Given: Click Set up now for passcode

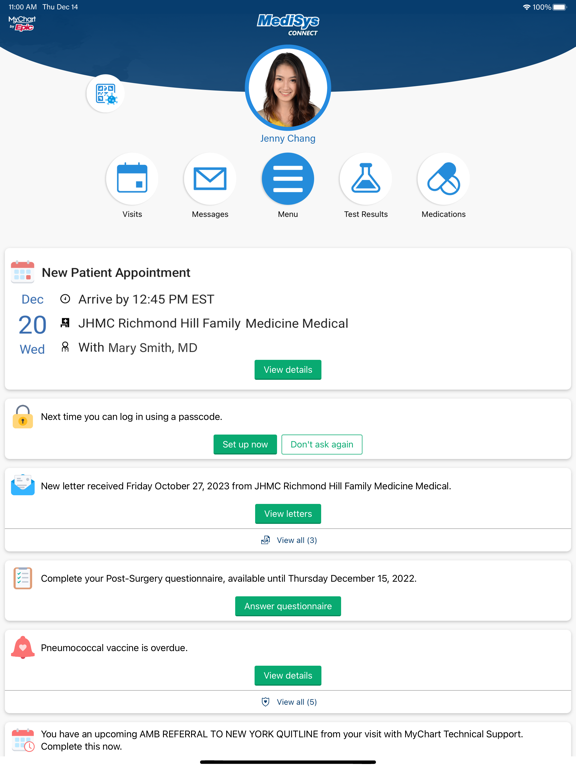Looking at the screenshot, I should pos(245,444).
